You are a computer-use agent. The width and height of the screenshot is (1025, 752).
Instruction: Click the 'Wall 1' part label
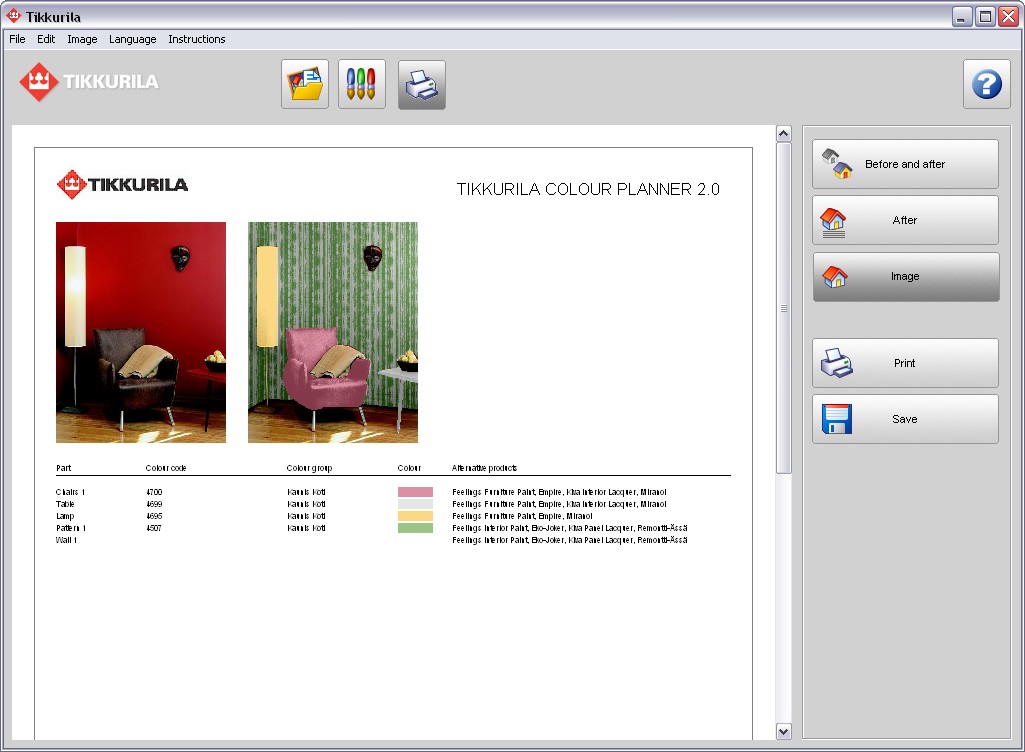point(66,540)
